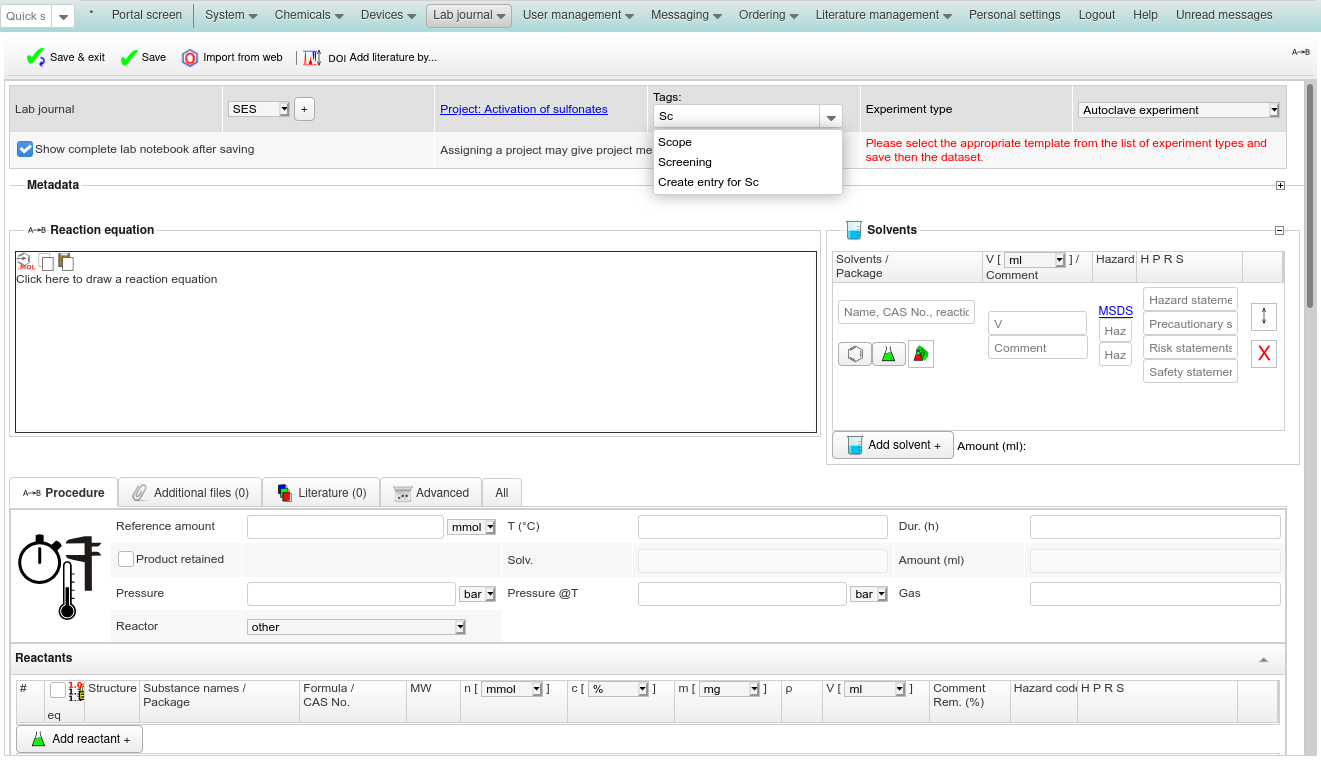The height and width of the screenshot is (760, 1321).
Task: Click the A→B icon at toolbar right
Action: click(1300, 52)
